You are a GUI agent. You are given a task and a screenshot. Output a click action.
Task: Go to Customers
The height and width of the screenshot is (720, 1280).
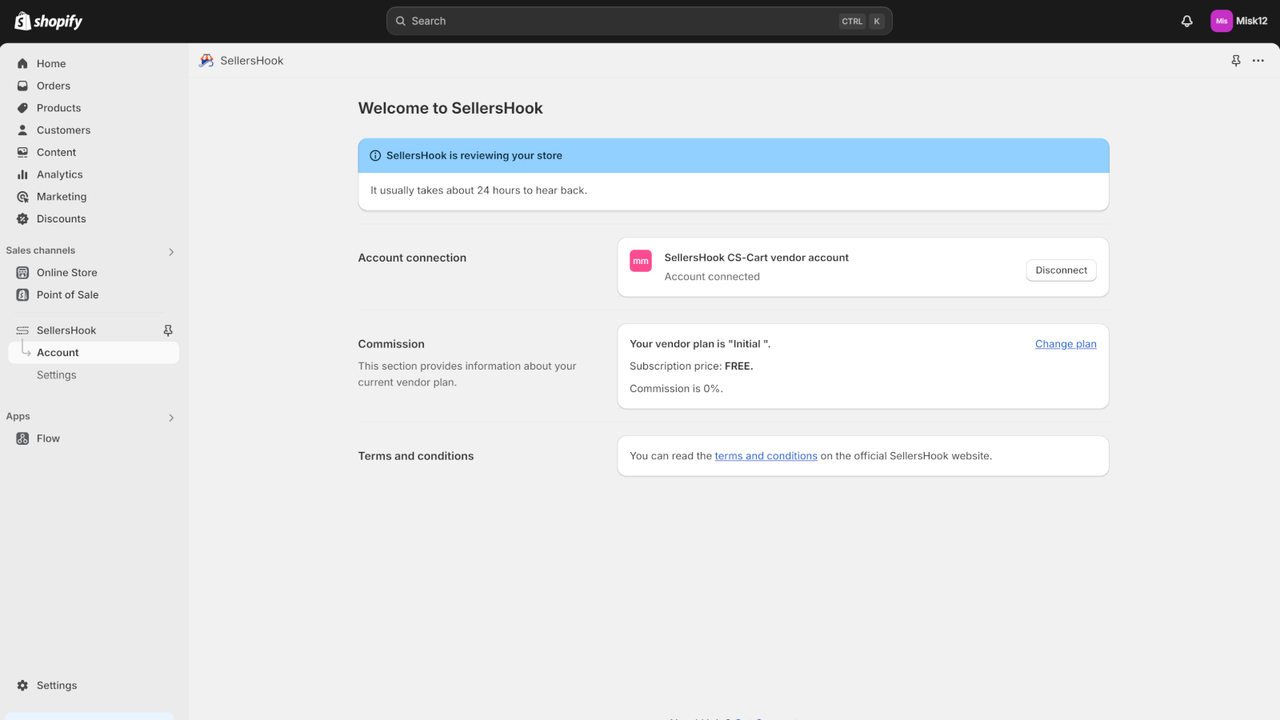[94, 130]
